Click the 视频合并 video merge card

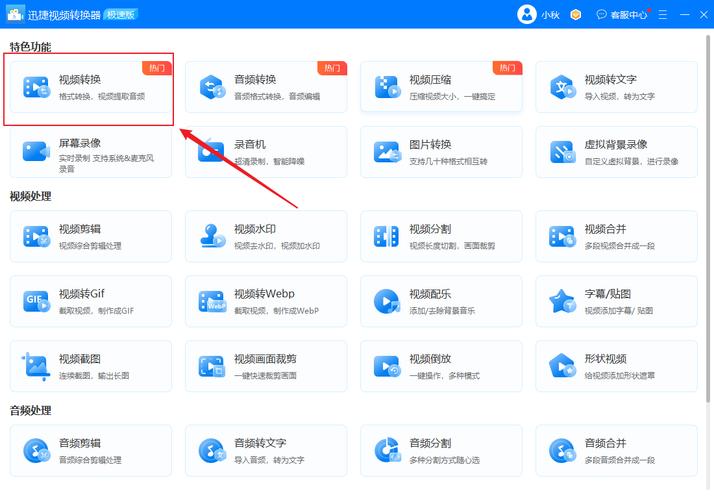[615, 236]
